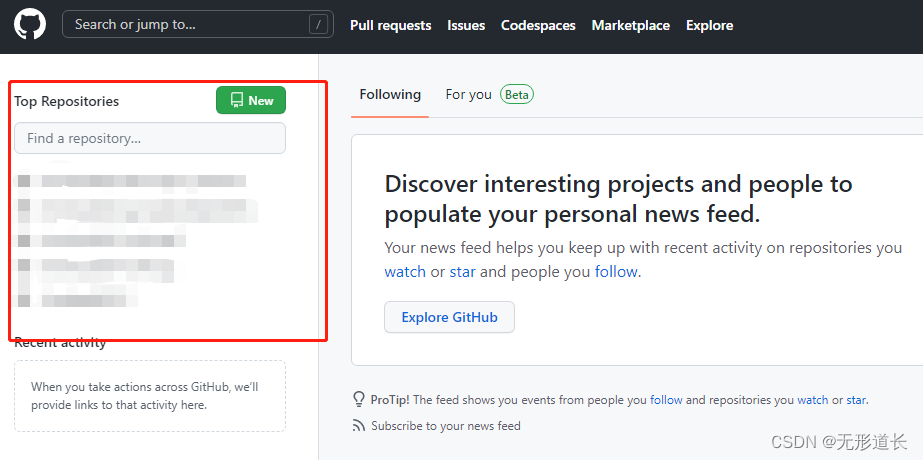
Task: Click the Explore GitHub button
Action: [449, 317]
